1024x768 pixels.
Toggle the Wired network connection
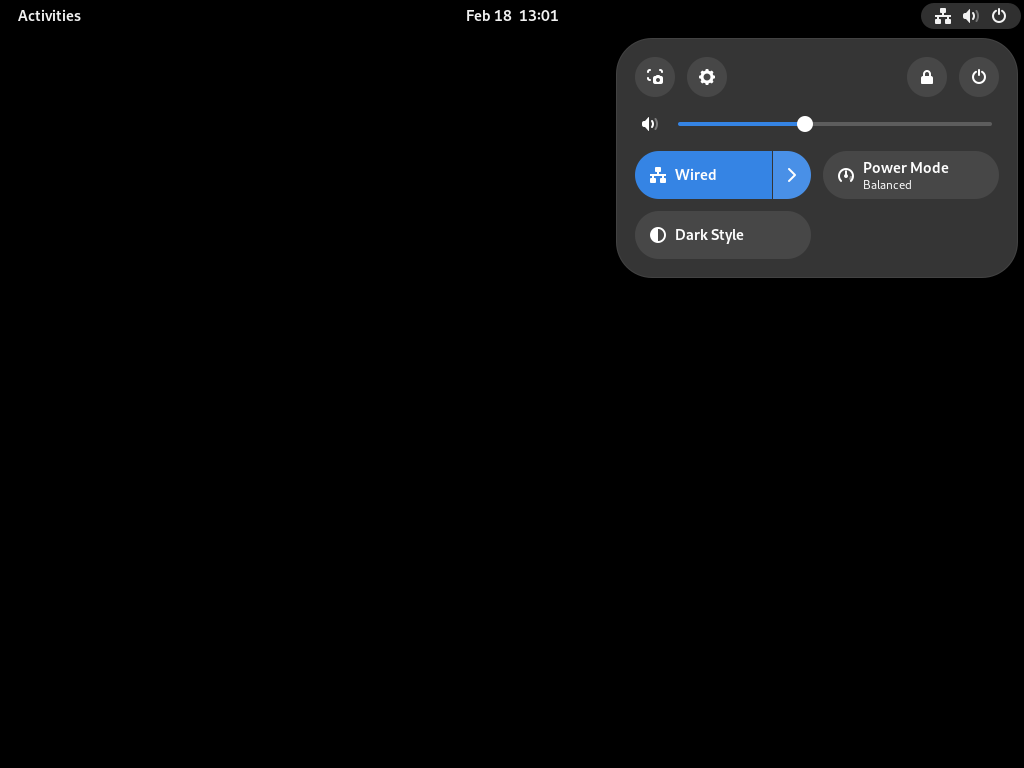tap(703, 175)
